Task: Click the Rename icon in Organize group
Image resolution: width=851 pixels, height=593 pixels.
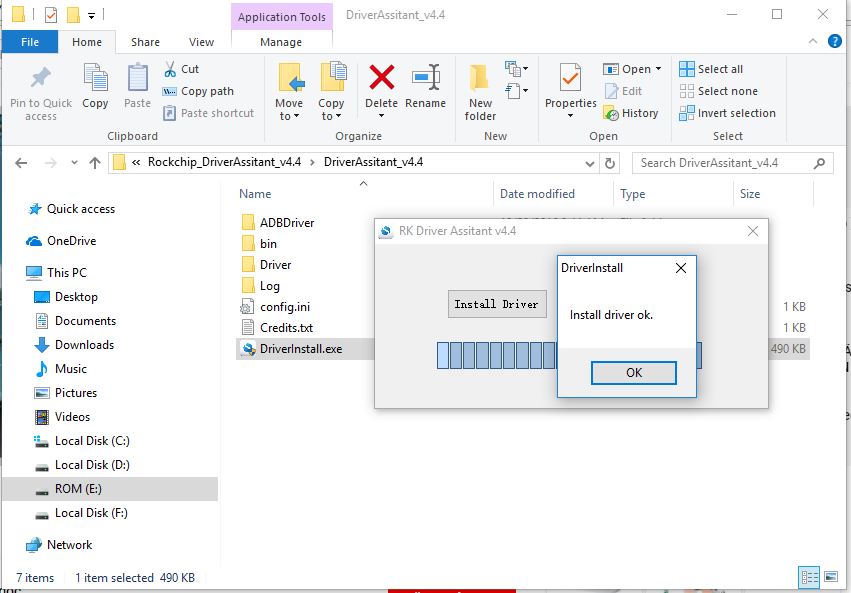Action: tap(426, 79)
